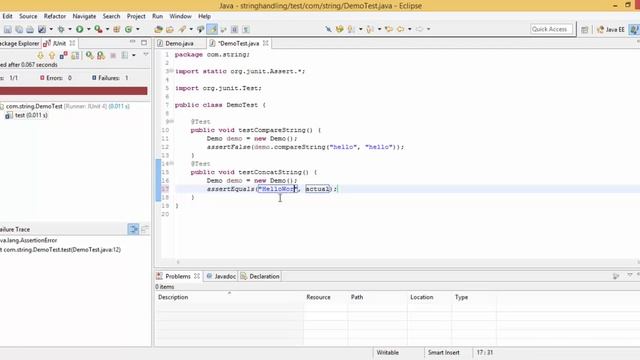Open the Search icon's dropdown arrow
This screenshot has width=640, height=360.
point(191,29)
